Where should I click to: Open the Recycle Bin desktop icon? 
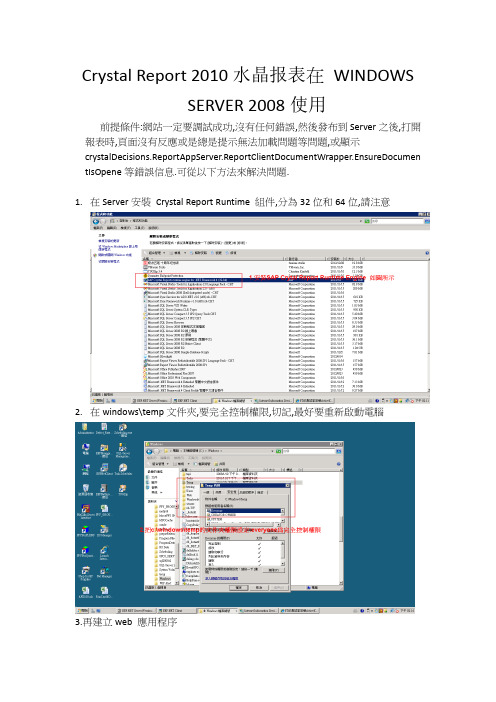[86, 488]
